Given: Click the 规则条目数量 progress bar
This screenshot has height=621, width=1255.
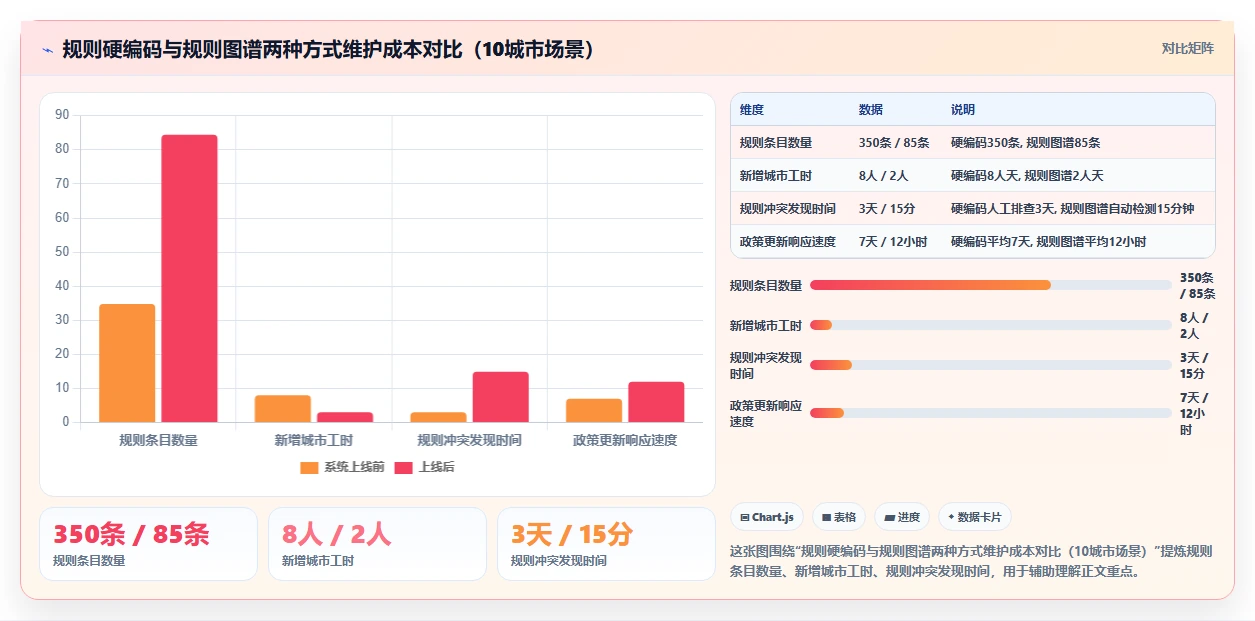Looking at the screenshot, I should point(991,285).
